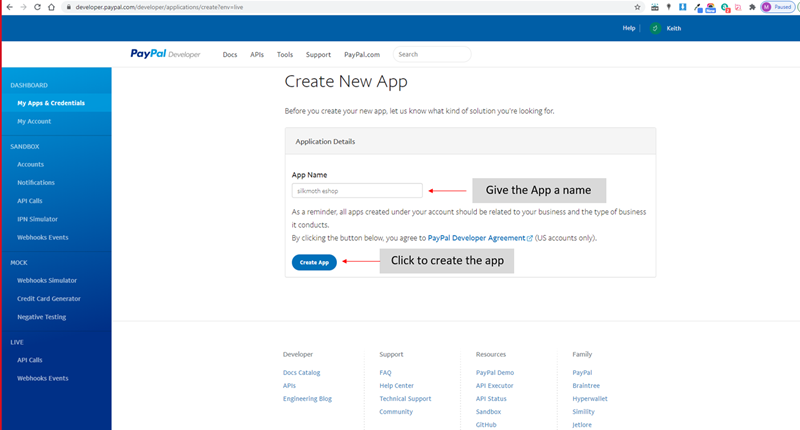800x430 pixels.
Task: Open Docs Catalog footer link
Action: (302, 373)
